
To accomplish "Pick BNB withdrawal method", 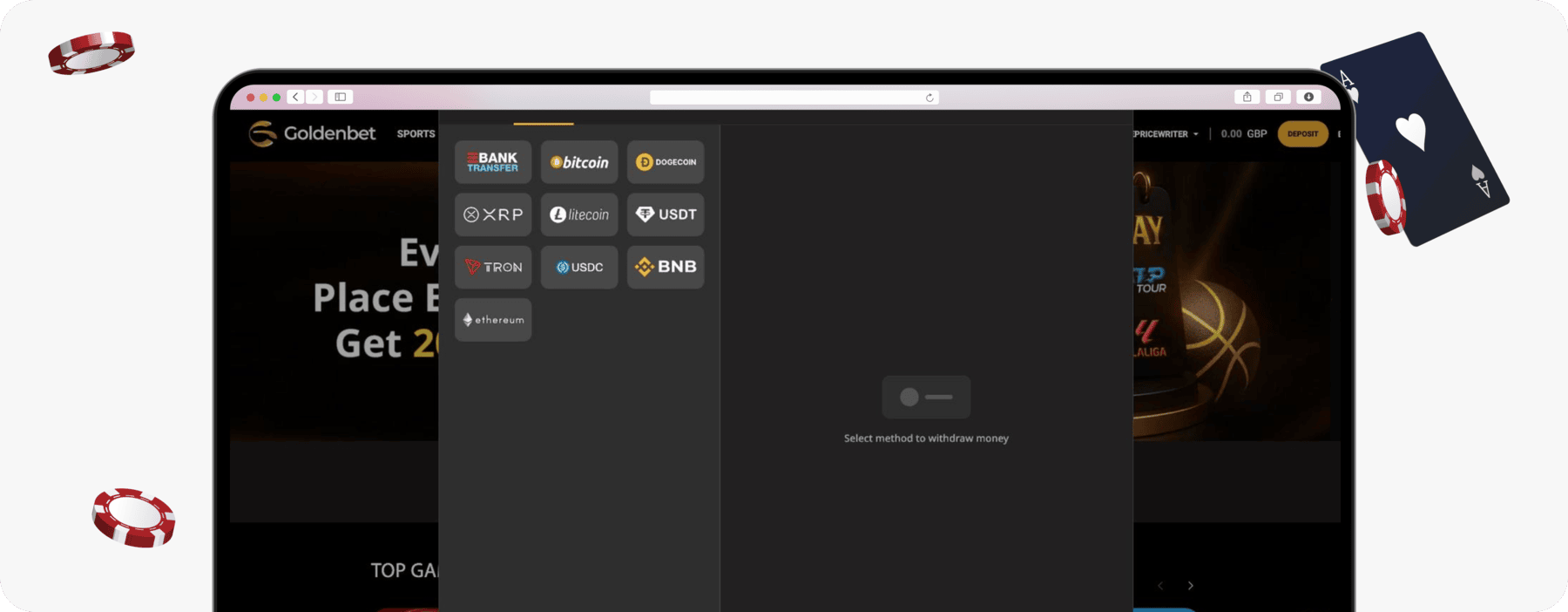I will (666, 267).
